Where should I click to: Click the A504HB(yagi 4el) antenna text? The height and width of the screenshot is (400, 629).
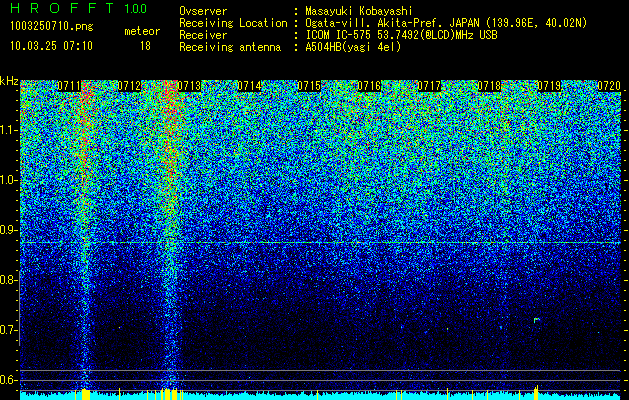[x=353, y=47]
